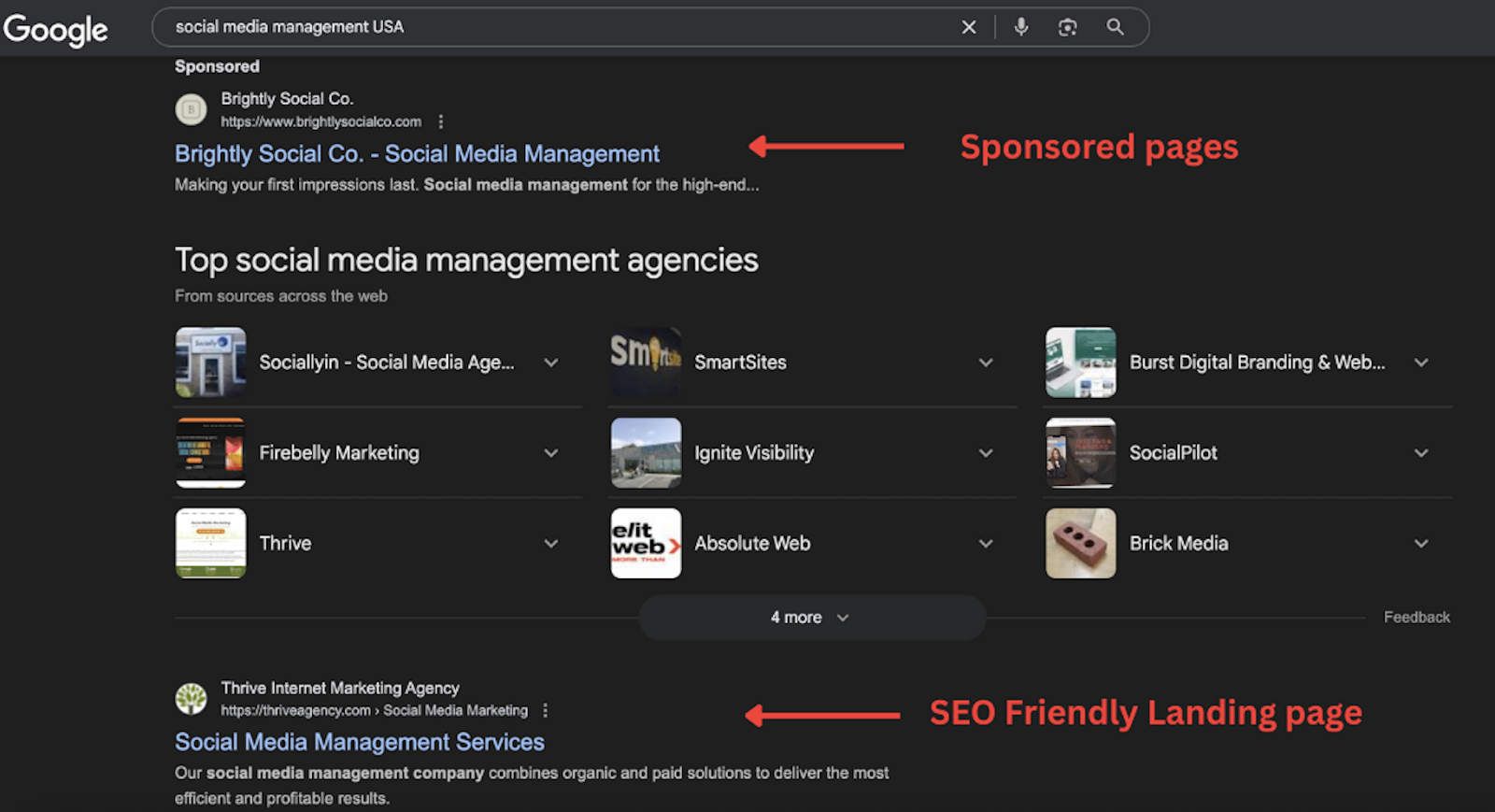Image resolution: width=1495 pixels, height=812 pixels.
Task: Click Thrive Internet Marketing Agency tree favicon
Action: pos(192,698)
